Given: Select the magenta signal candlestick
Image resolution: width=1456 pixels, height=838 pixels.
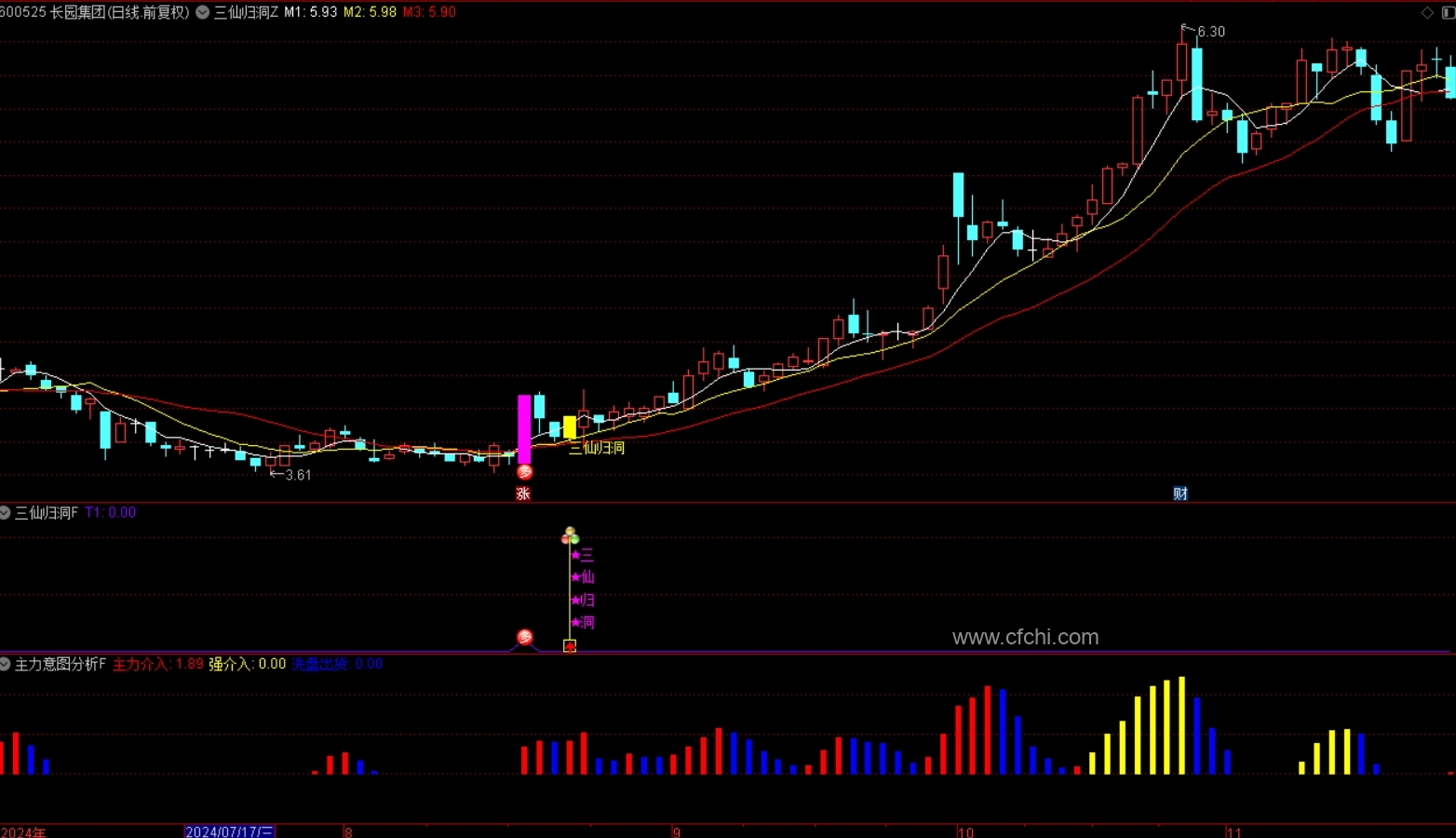Looking at the screenshot, I should [524, 429].
